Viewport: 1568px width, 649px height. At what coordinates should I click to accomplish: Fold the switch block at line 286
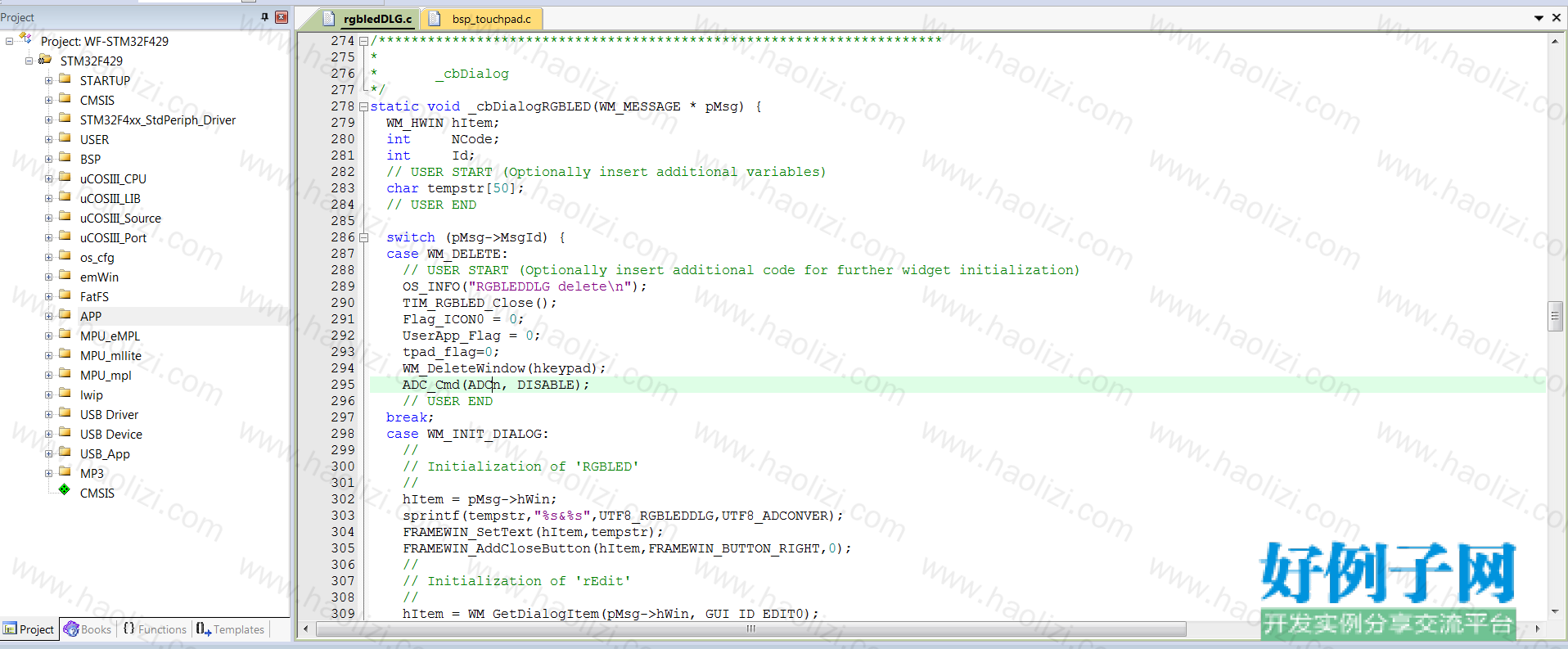click(363, 237)
